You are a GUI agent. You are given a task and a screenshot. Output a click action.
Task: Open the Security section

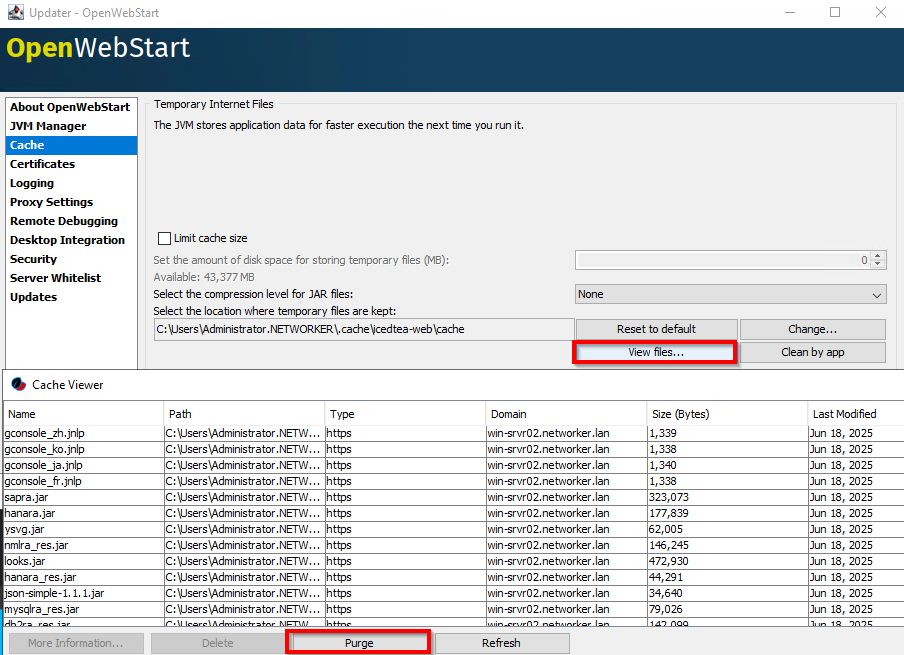point(33,258)
